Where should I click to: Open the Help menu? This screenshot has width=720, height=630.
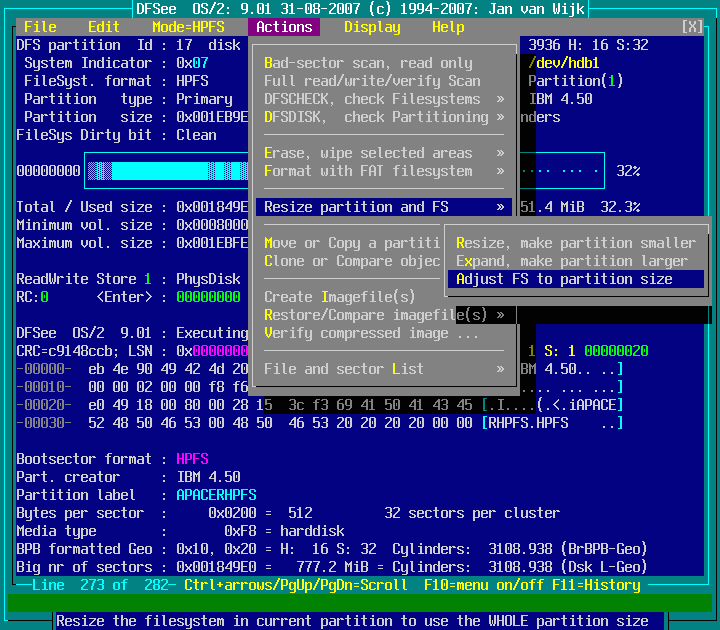pos(448,27)
